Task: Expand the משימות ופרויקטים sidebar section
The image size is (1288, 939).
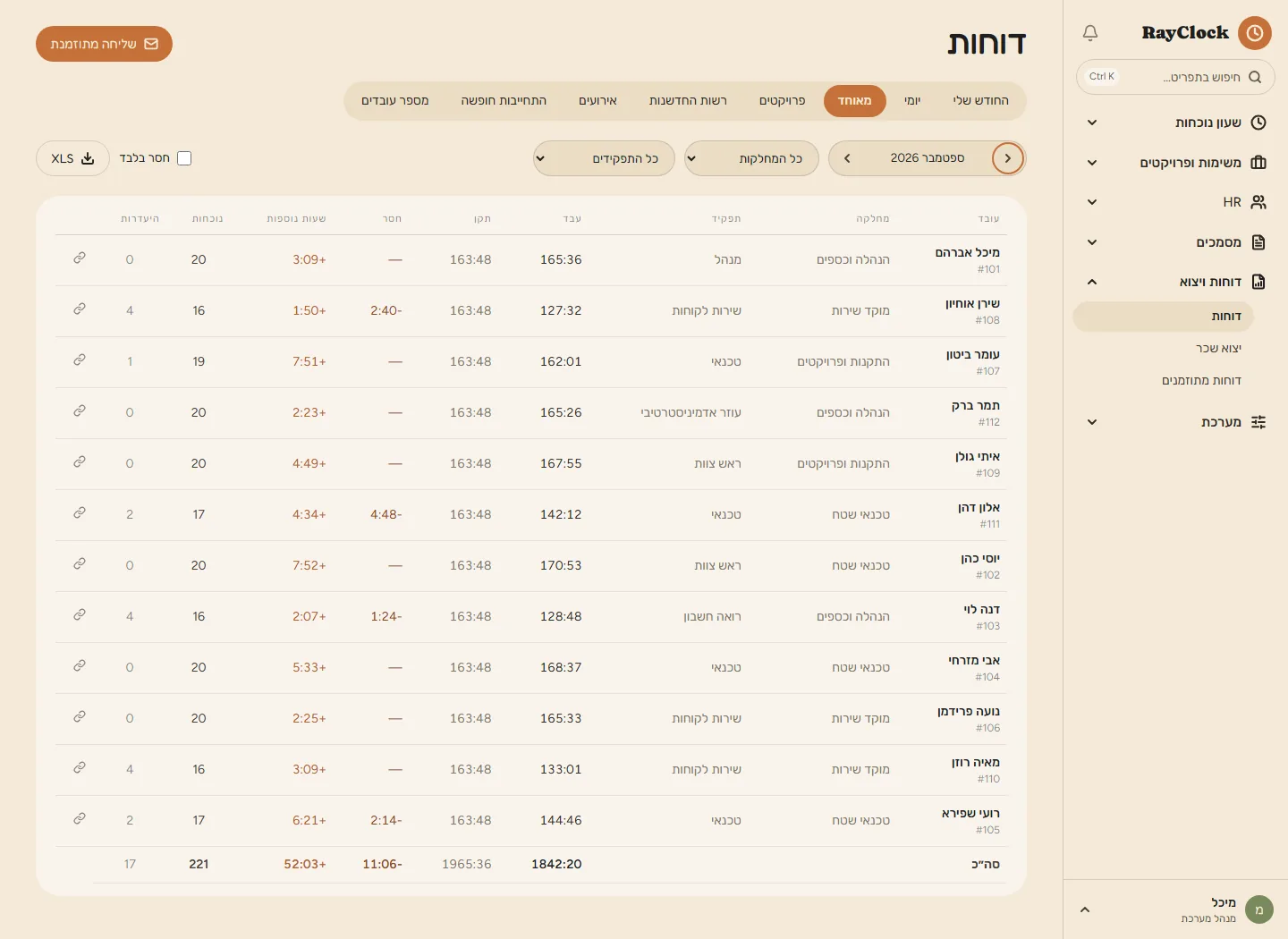Action: click(x=1091, y=163)
